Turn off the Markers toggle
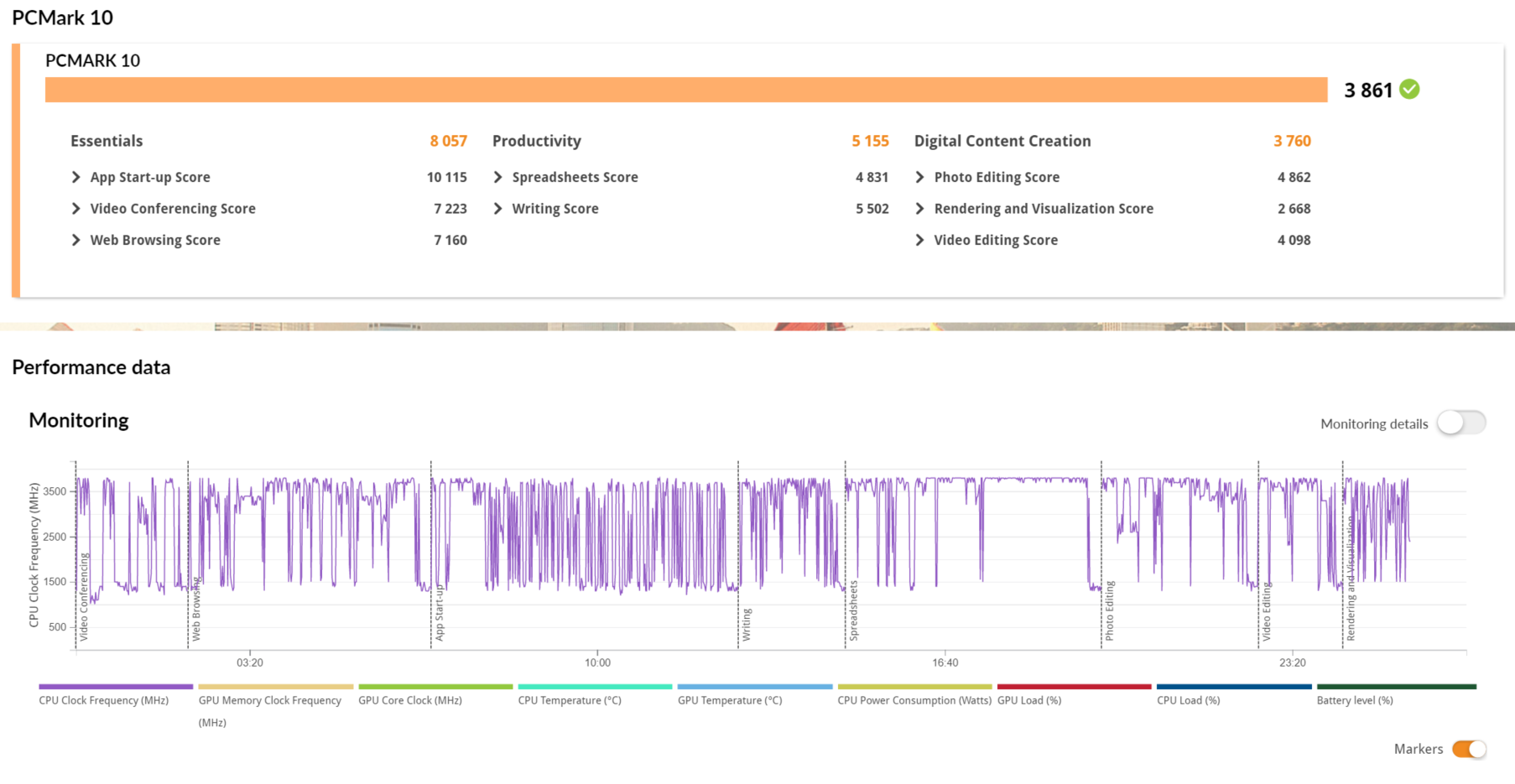The height and width of the screenshot is (784, 1515). click(1469, 749)
